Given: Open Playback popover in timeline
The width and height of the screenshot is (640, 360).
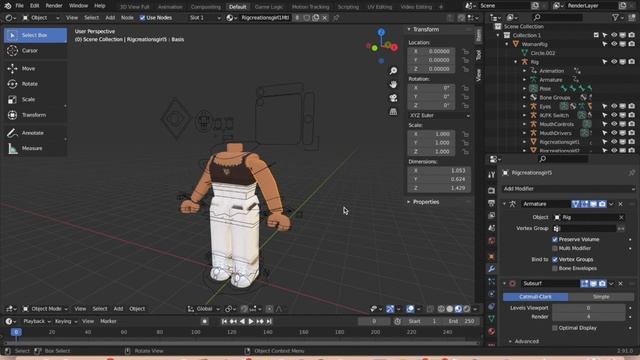Looking at the screenshot, I should click(x=36, y=322).
